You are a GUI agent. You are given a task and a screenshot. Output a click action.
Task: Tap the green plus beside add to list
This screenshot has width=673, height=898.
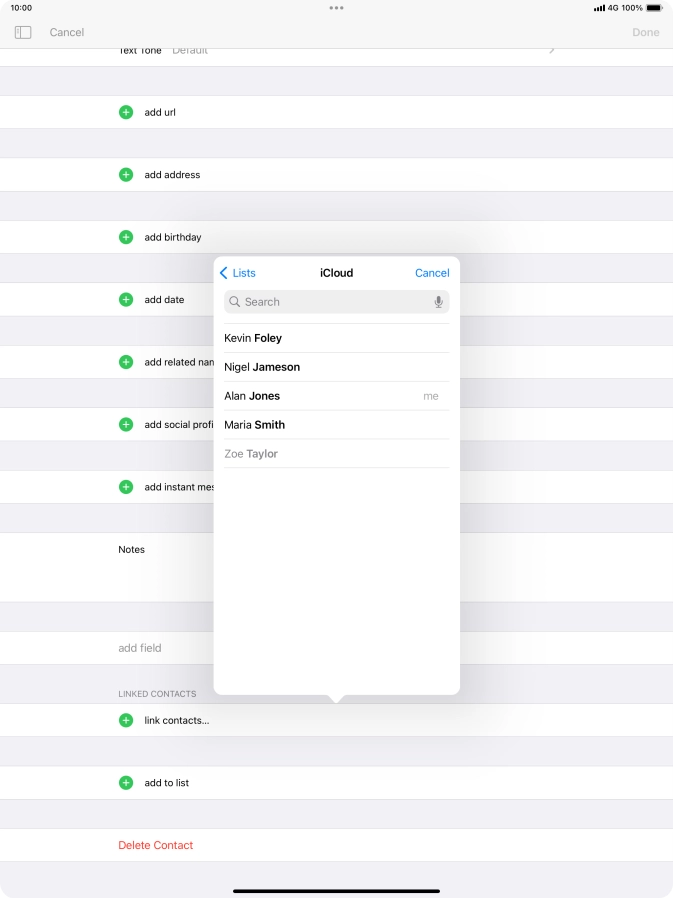pyautogui.click(x=126, y=783)
